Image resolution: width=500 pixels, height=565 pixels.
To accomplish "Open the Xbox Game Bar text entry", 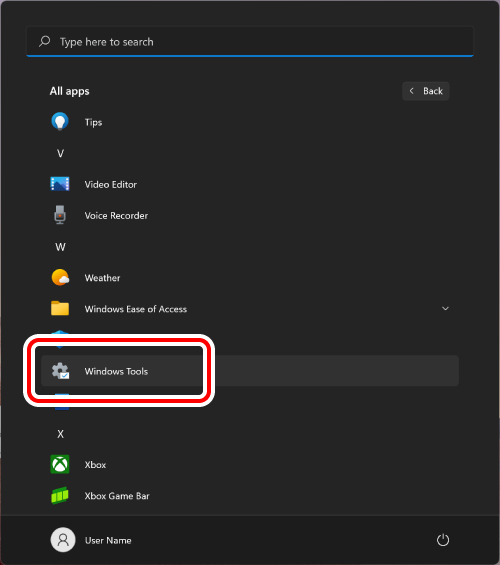I will click(x=117, y=496).
